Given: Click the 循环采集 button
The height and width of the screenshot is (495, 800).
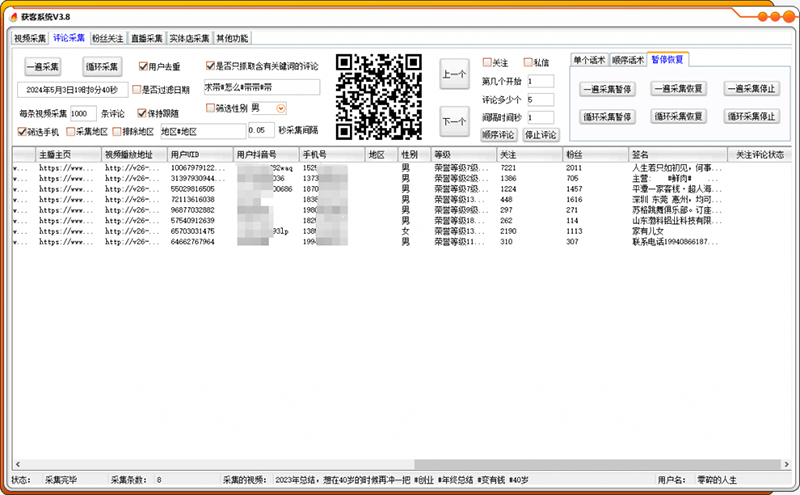Looking at the screenshot, I should (x=102, y=66).
